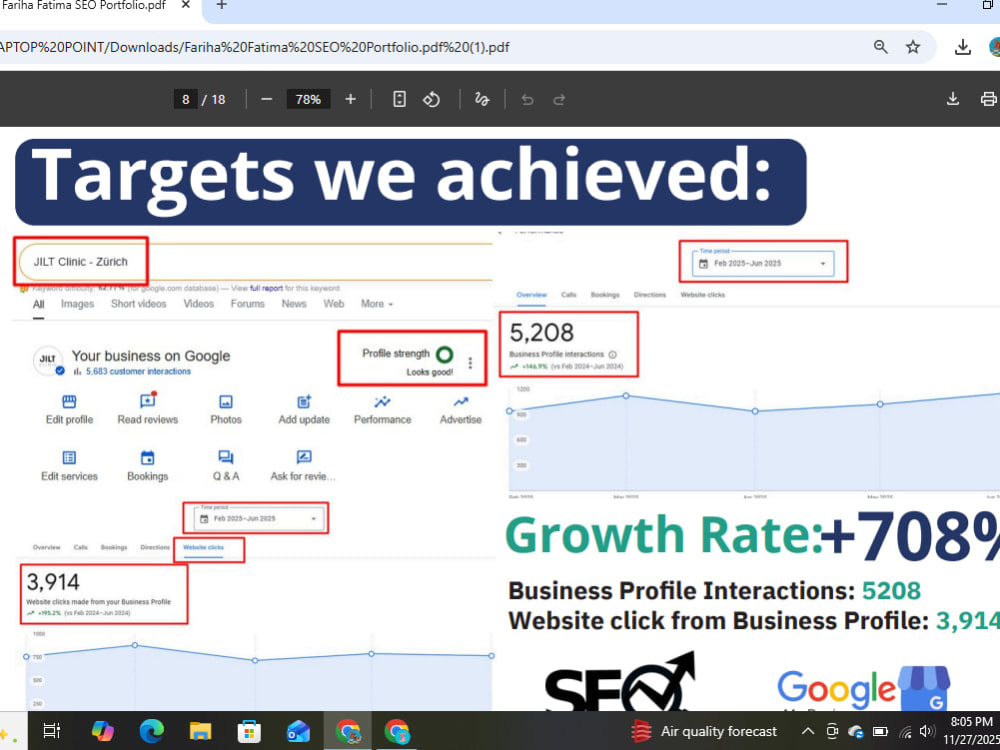
Task: Open a new browser tab
Action: [x=221, y=5]
